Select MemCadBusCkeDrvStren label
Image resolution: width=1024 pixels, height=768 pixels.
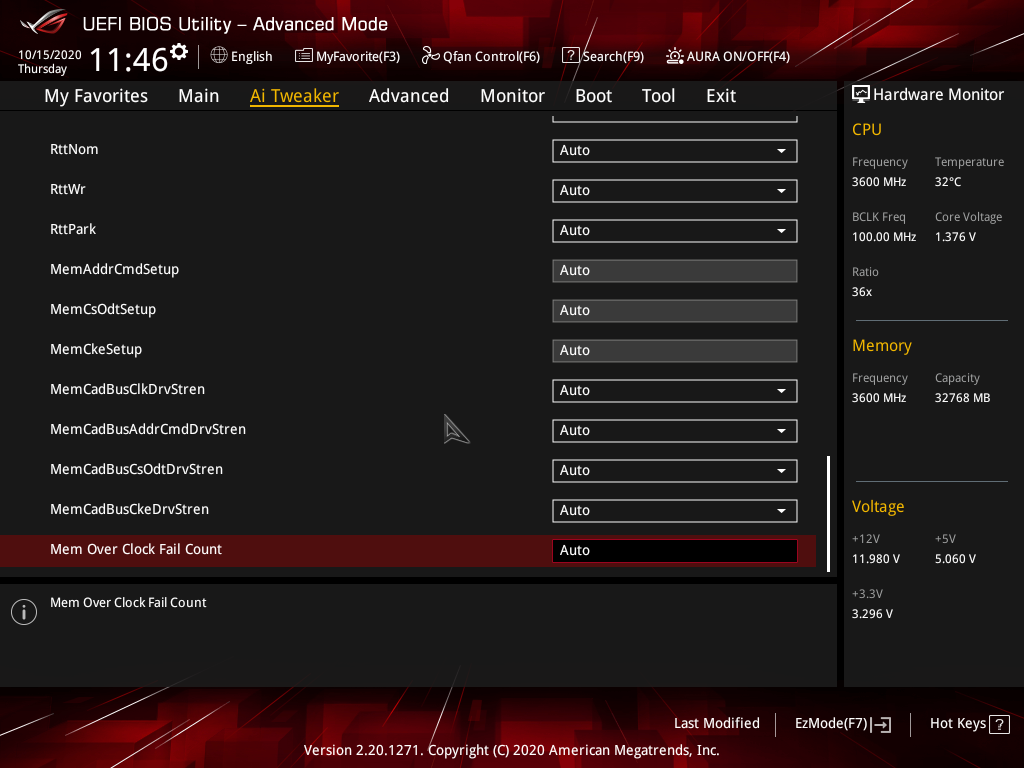[129, 509]
